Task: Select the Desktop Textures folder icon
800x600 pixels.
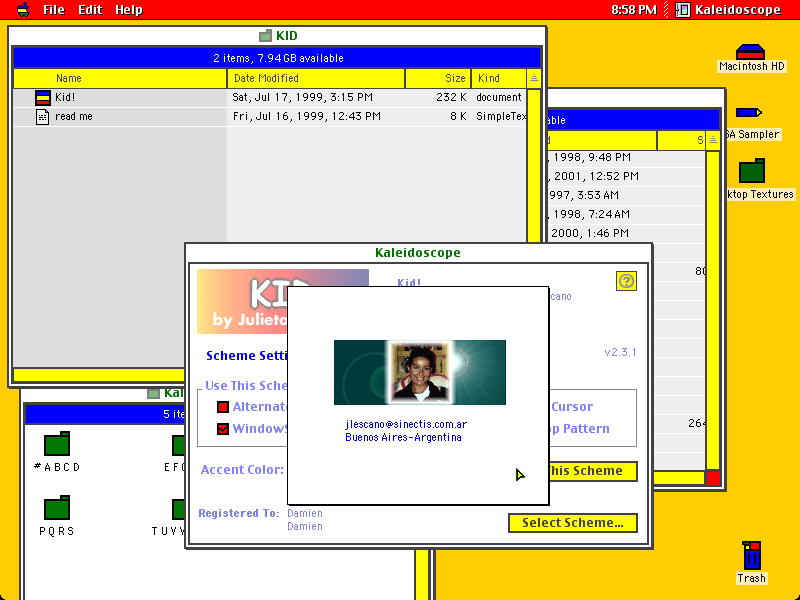Action: [752, 170]
